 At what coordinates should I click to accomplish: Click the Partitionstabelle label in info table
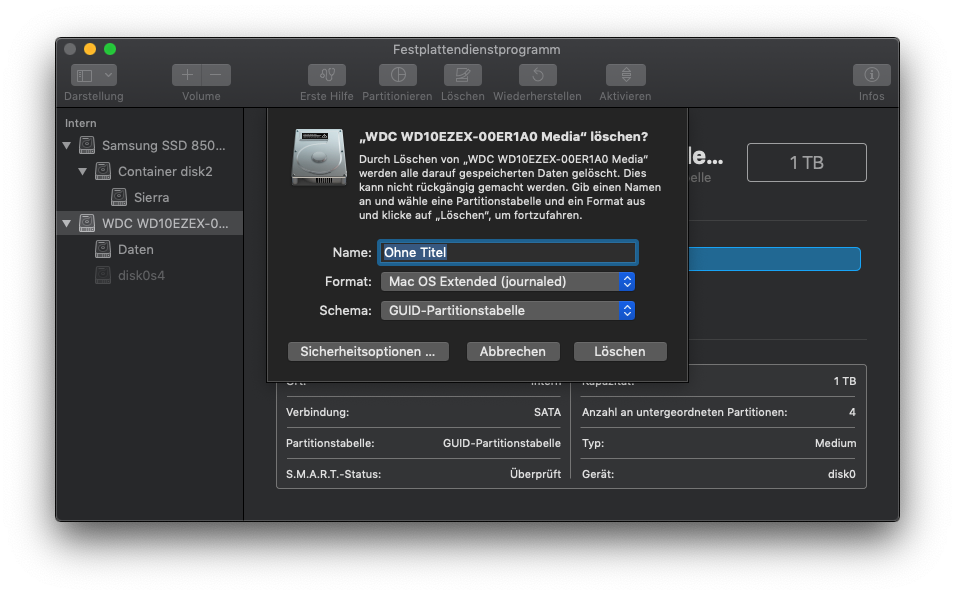pos(330,443)
